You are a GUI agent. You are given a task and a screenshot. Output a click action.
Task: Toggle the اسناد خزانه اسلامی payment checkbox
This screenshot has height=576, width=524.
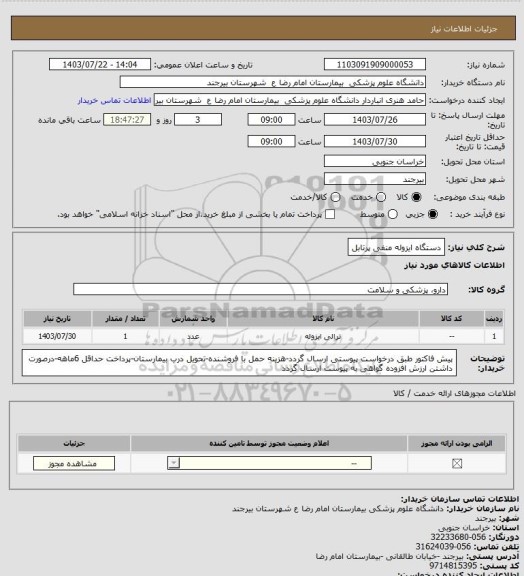point(330,214)
